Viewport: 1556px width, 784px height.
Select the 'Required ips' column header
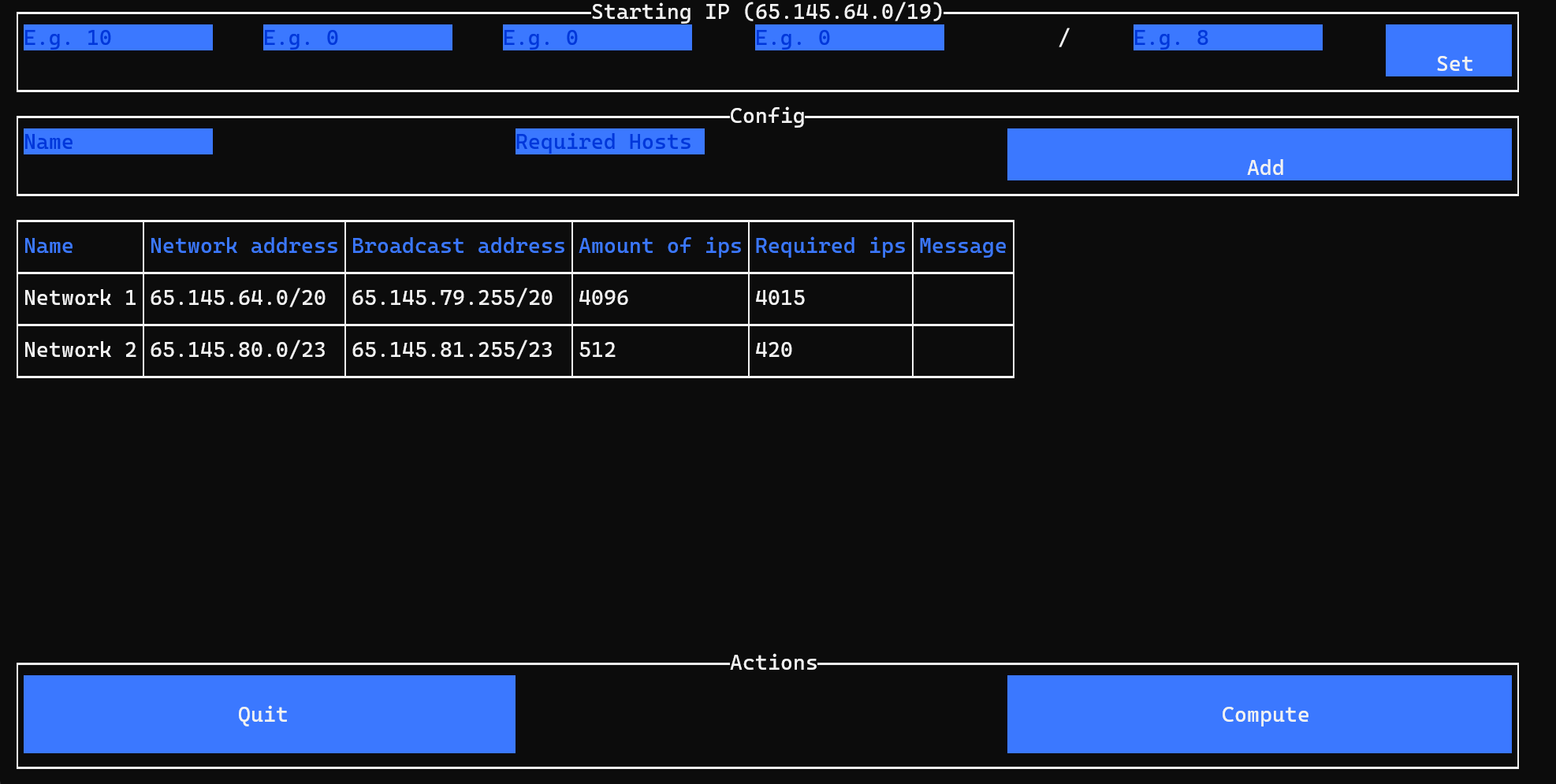[x=830, y=246]
